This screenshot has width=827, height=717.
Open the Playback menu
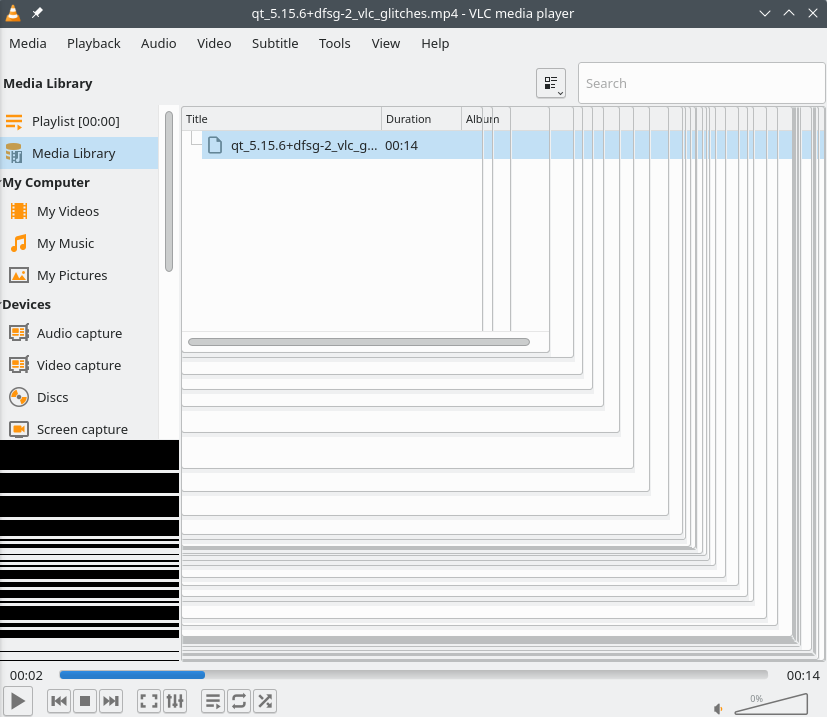click(x=94, y=43)
